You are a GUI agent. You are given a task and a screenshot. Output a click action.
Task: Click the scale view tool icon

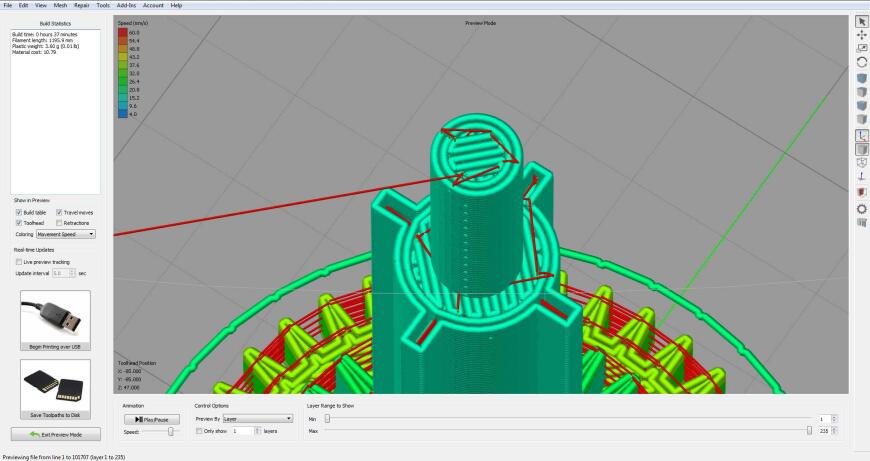861,49
